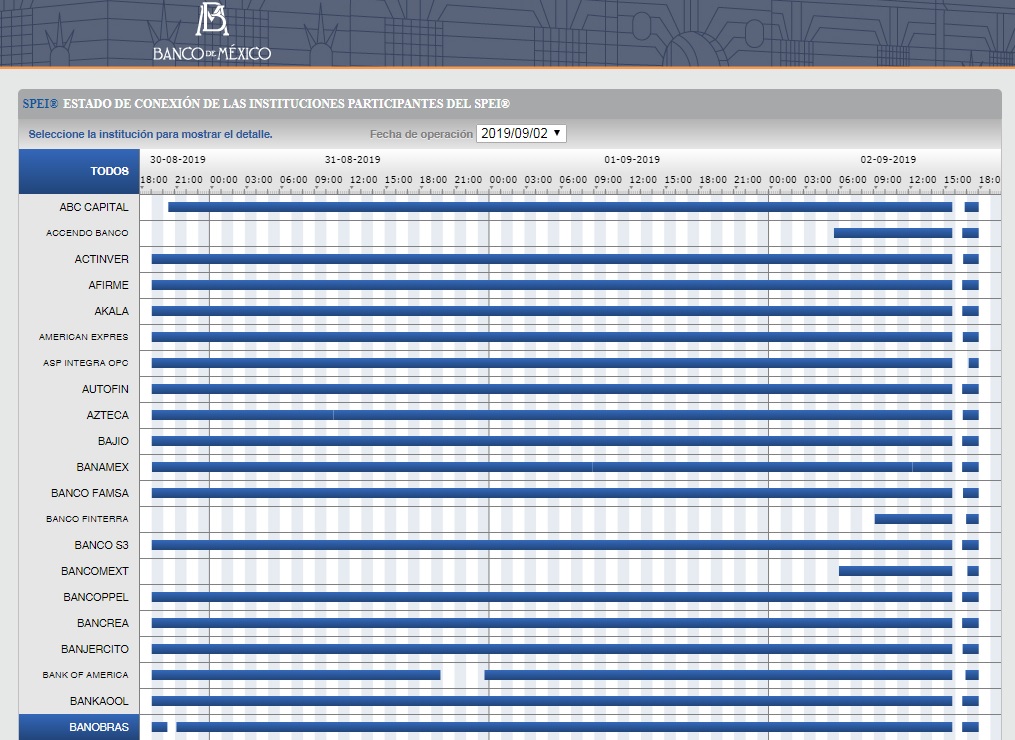Click the 02-09-2019 date header on timeline
This screenshot has width=1015, height=740.
[x=888, y=159]
